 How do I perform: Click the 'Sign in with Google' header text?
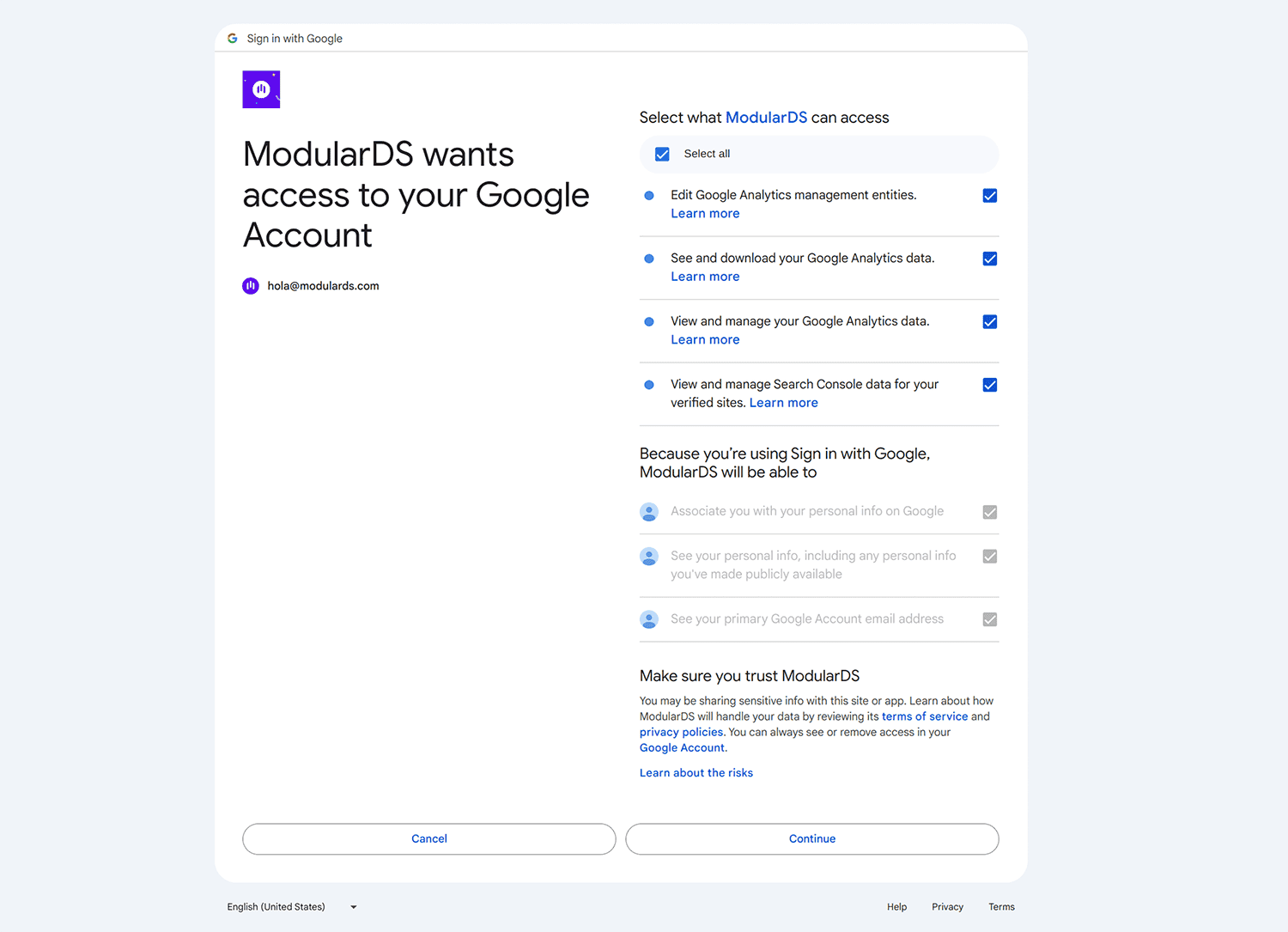[x=295, y=39]
